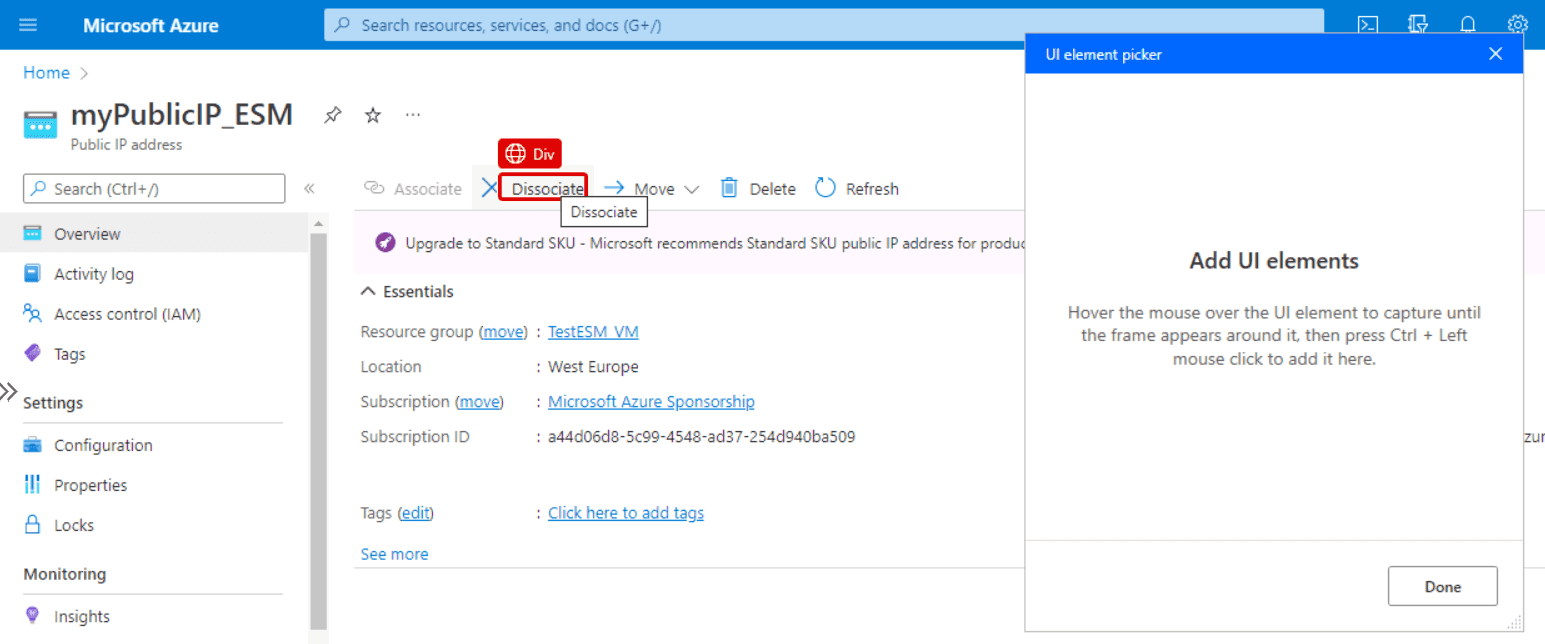Click the Dissociate X icon
The width and height of the screenshot is (1545, 644).
click(489, 188)
